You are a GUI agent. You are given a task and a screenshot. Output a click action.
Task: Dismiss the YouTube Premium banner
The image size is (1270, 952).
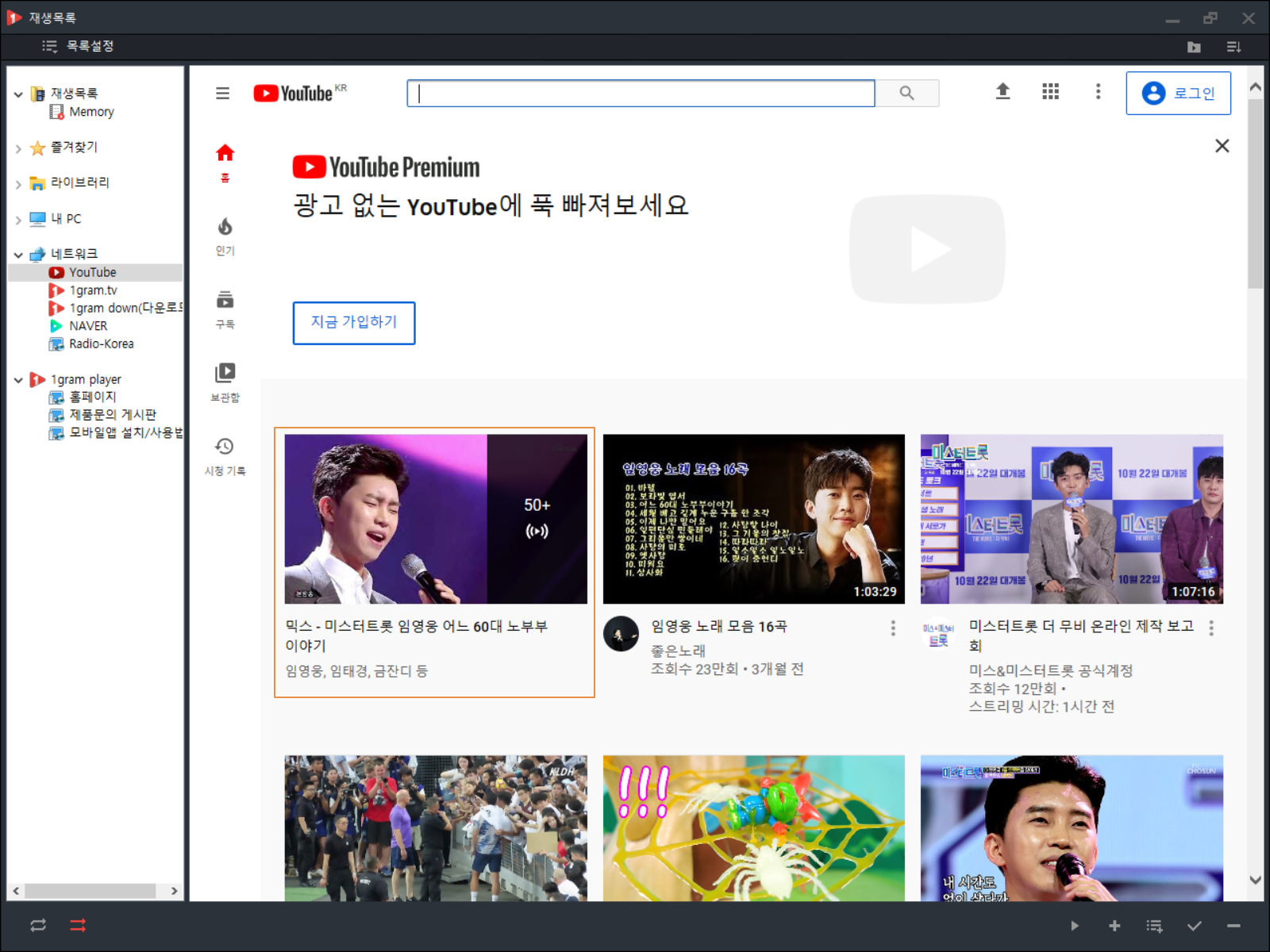click(x=1222, y=146)
